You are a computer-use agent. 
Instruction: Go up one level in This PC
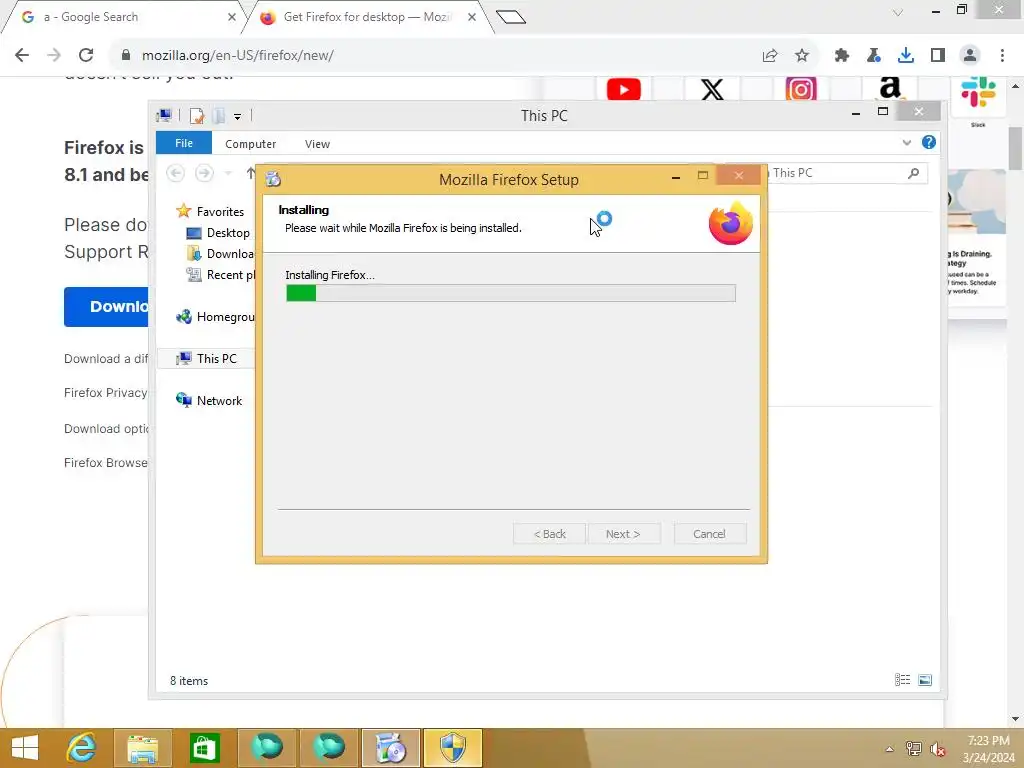[x=250, y=173]
